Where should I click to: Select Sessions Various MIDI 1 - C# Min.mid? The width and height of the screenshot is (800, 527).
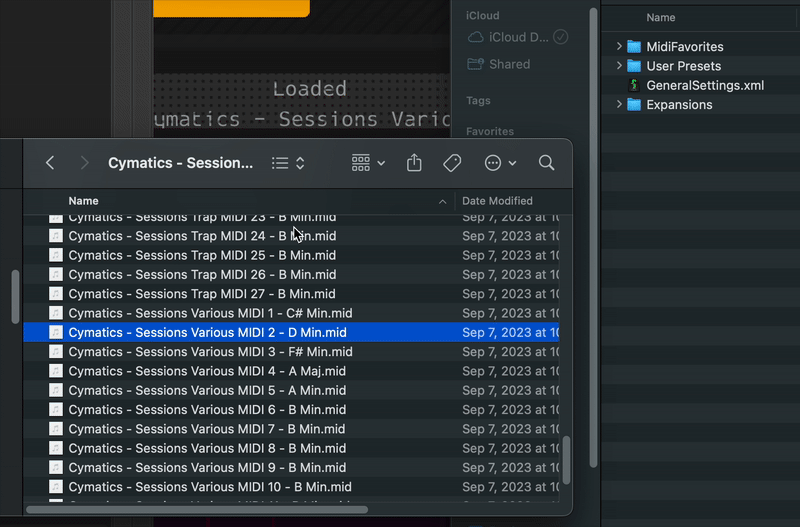291,313
